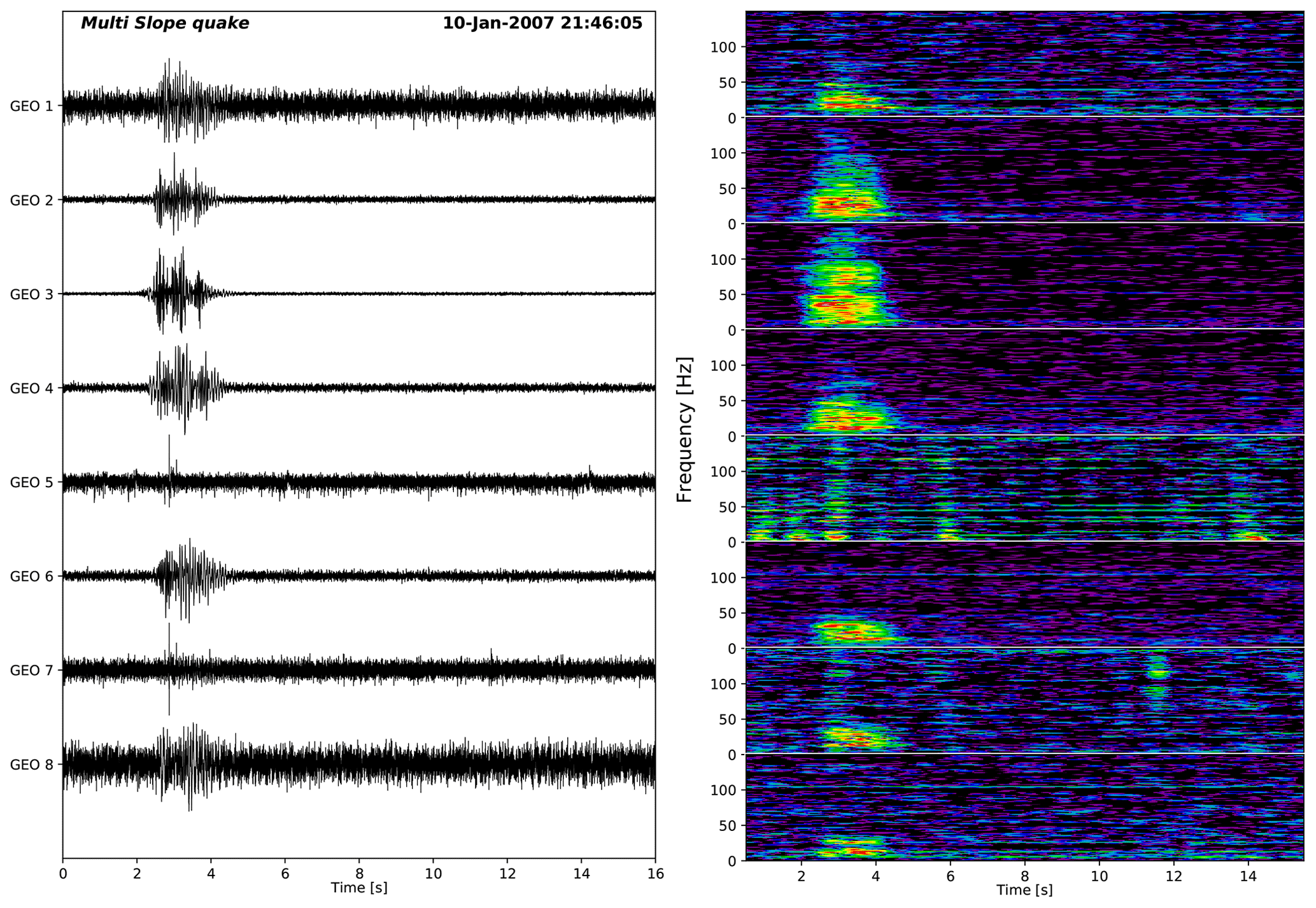Click the spectrogram Time [s] axis label
Screen dimensions: 1316x908
(1024, 890)
